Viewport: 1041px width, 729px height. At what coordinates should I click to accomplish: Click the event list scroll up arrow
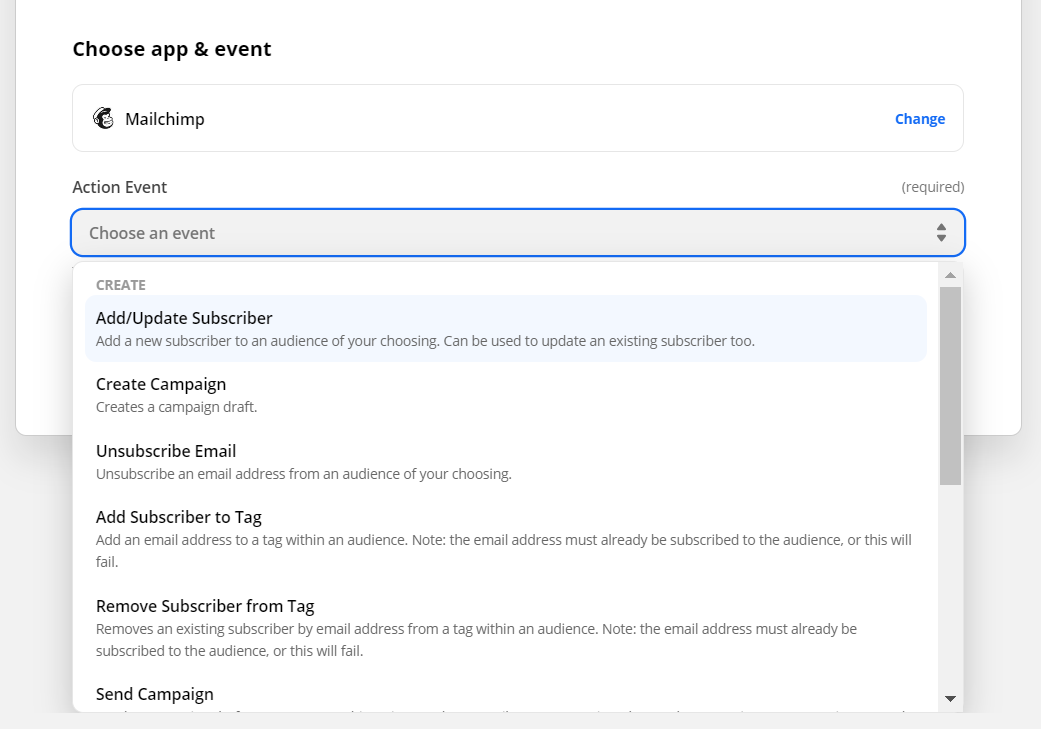click(950, 275)
